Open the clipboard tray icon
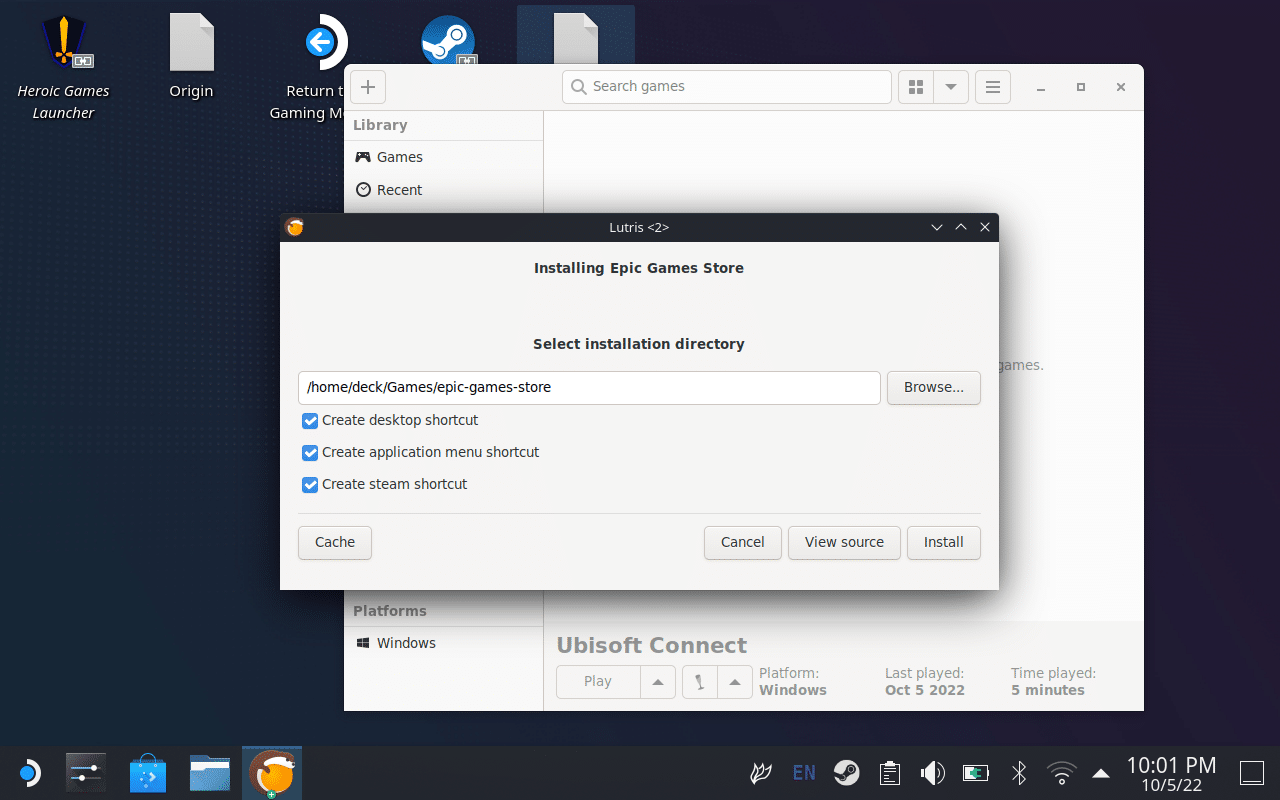The height and width of the screenshot is (800, 1280). pos(889,773)
